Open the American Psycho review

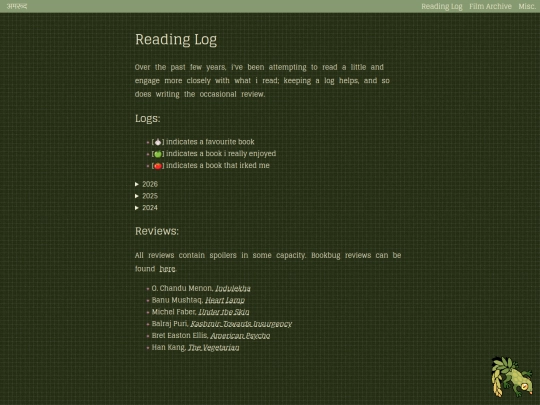[x=240, y=336]
